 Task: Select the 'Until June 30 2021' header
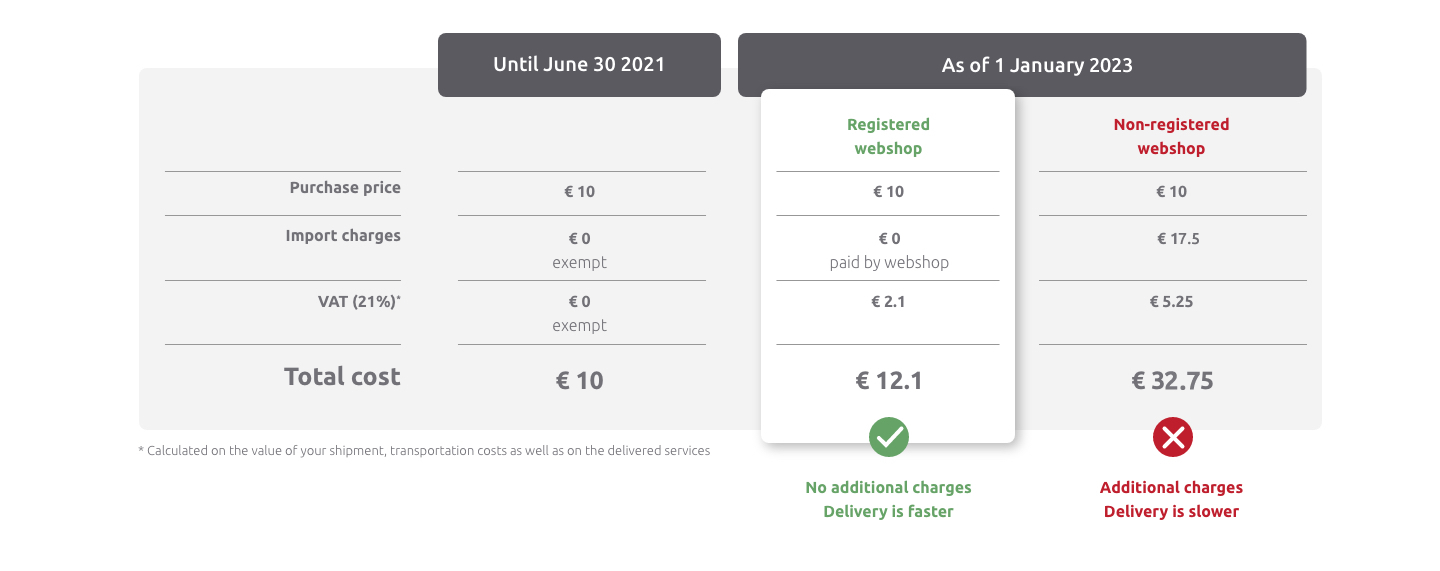coord(579,65)
